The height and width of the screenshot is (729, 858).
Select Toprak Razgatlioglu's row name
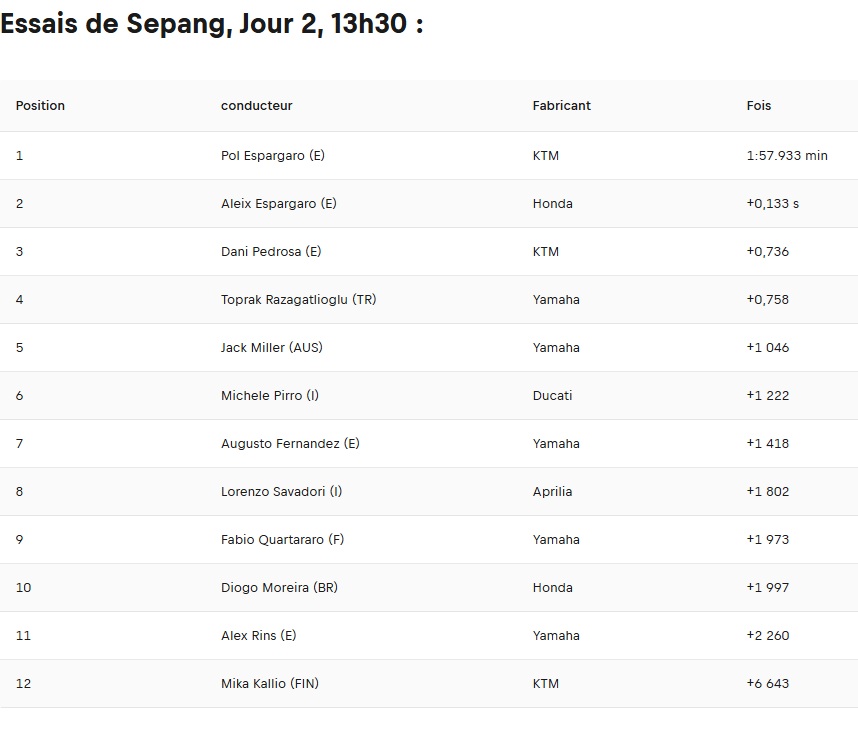298,300
